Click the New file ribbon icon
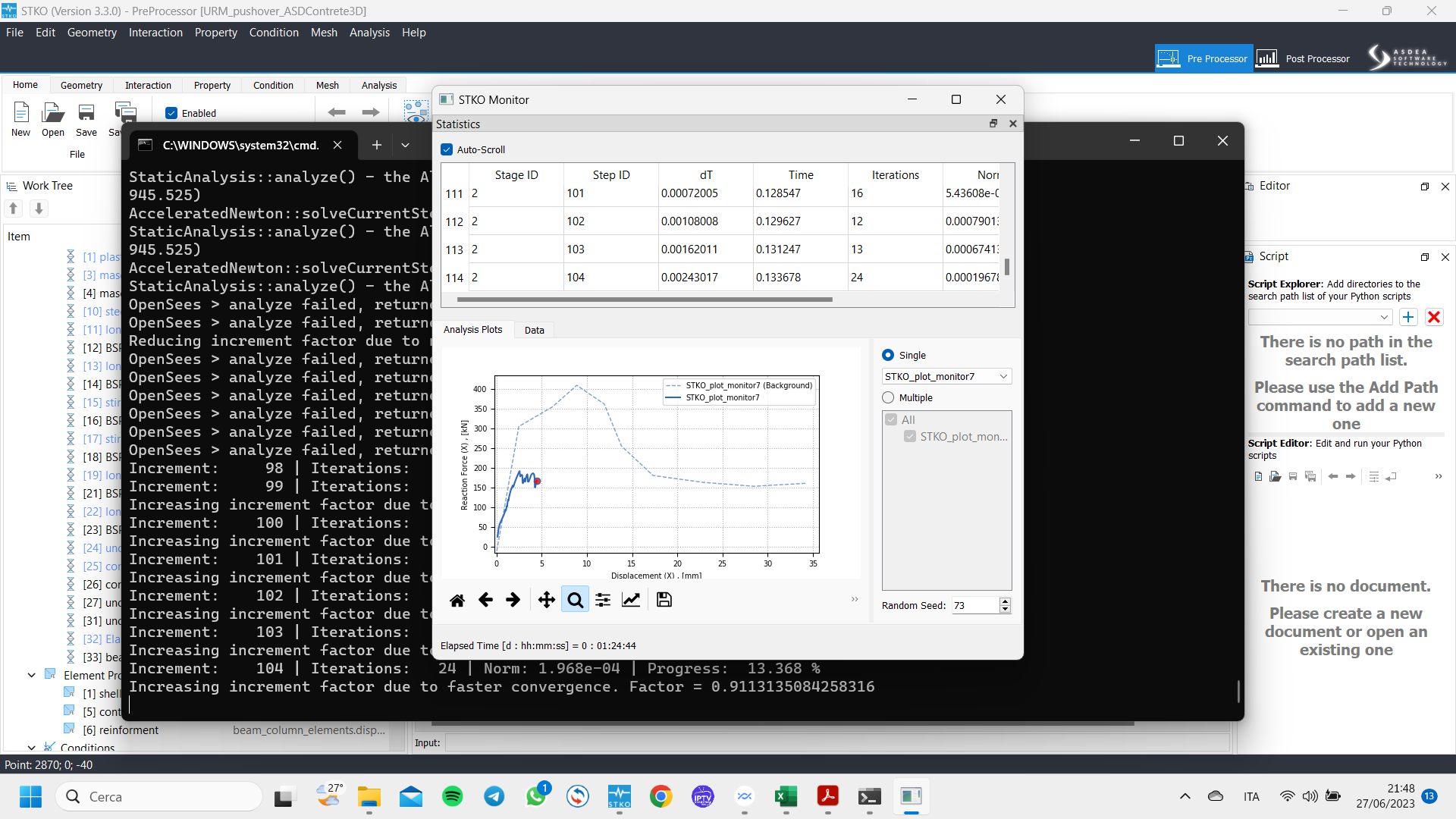Viewport: 1456px width, 819px height. [21, 120]
